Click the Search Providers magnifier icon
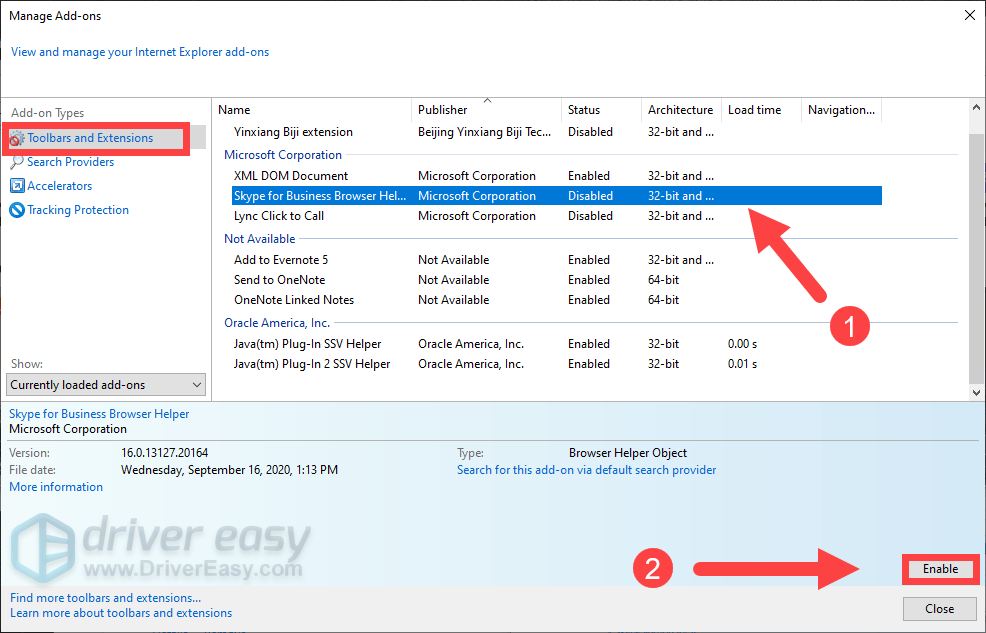 pos(17,162)
